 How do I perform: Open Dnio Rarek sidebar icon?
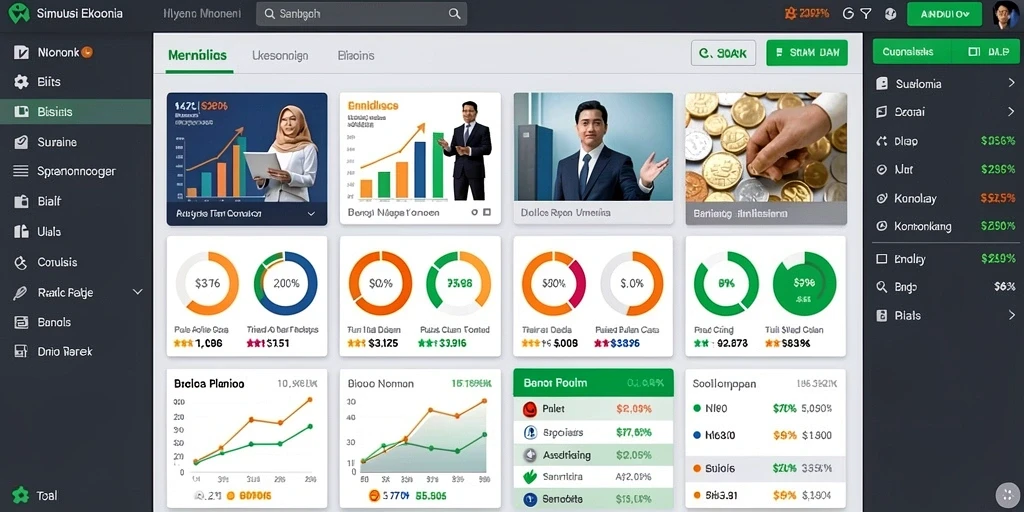(21, 351)
